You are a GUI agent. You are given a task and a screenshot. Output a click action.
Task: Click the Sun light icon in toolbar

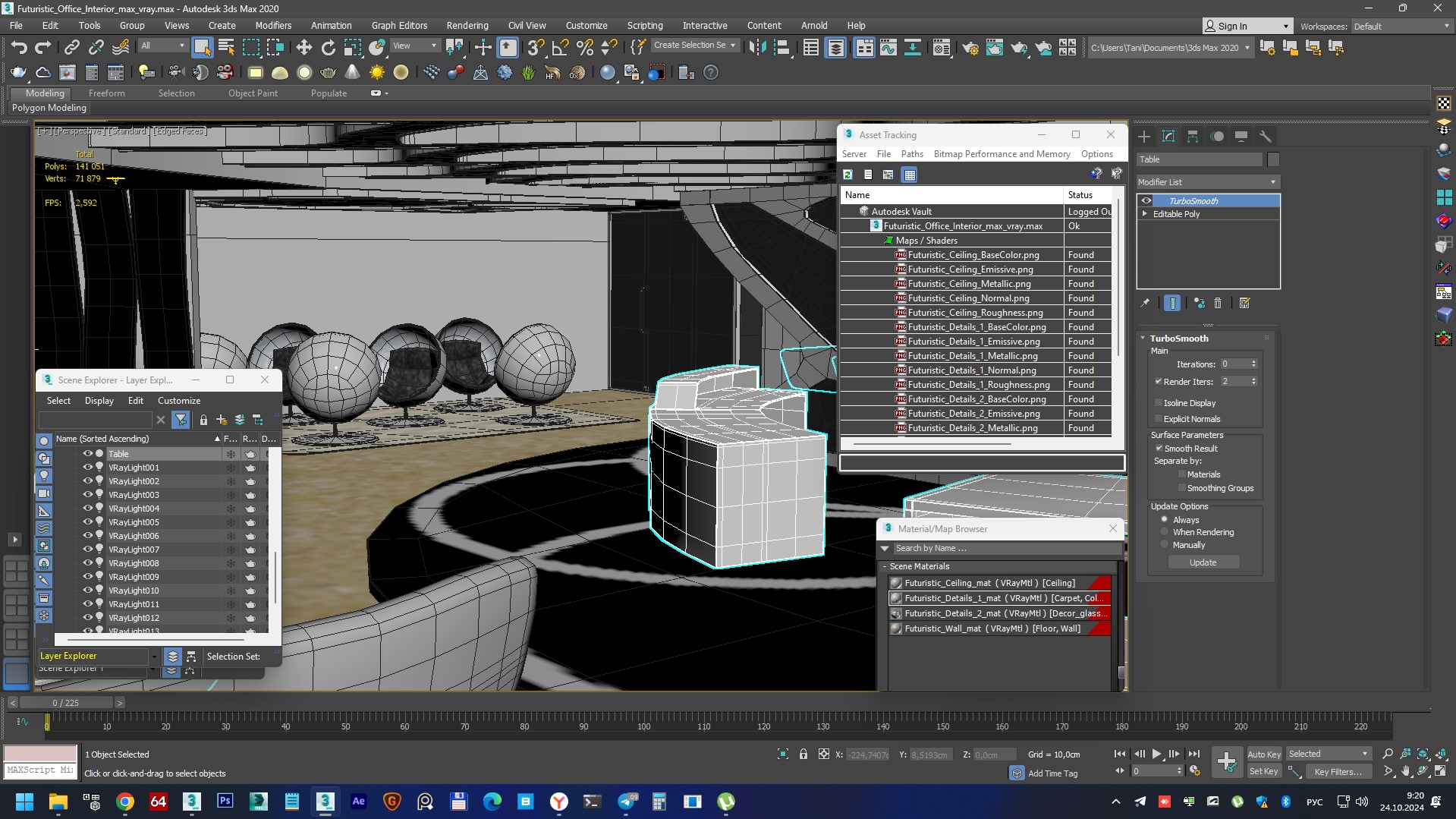[x=377, y=73]
